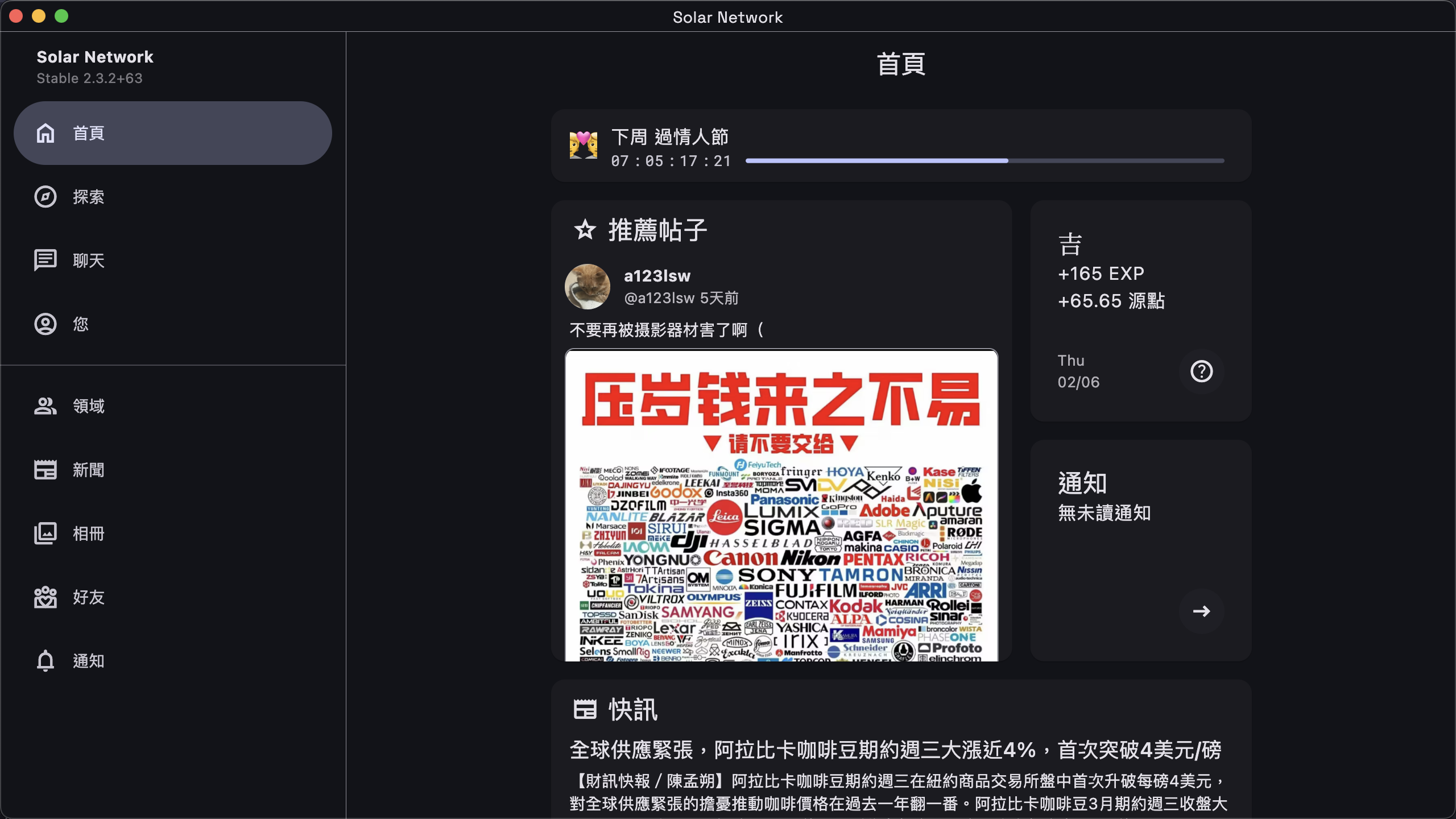Click the countdown timer 07:05:17:21
This screenshot has width=1456, height=819.
671,161
